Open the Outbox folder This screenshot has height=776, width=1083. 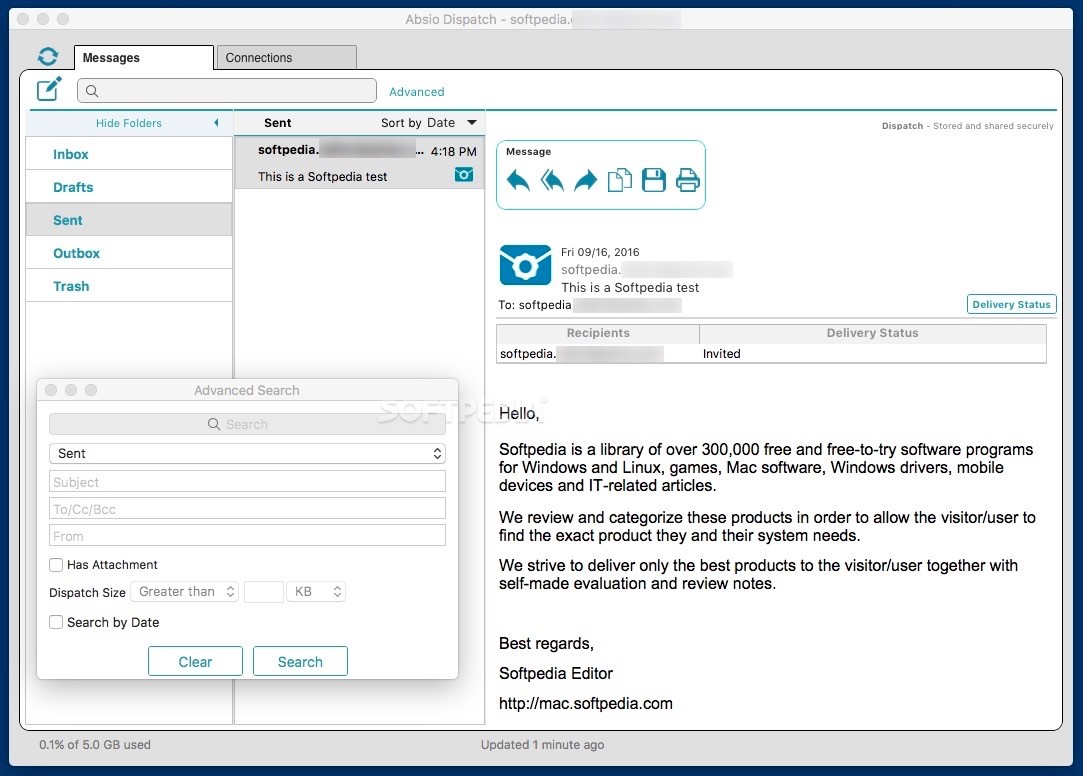[129, 253]
